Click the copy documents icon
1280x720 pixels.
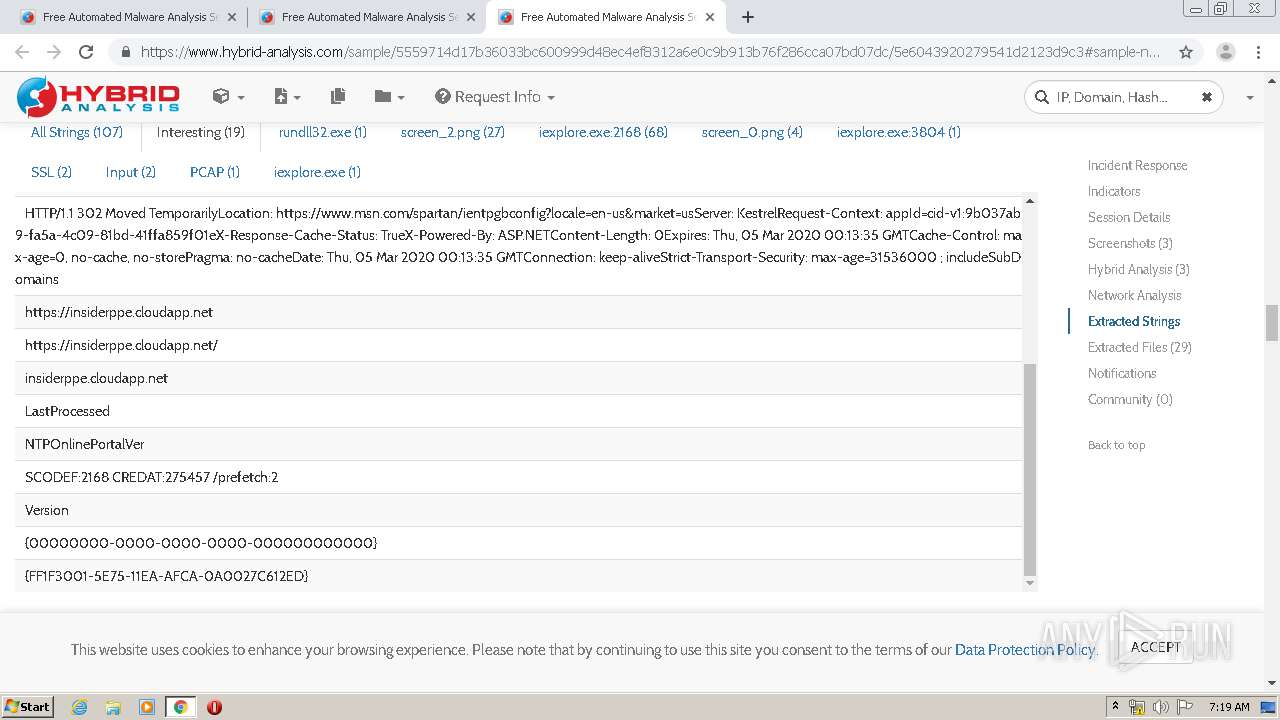pos(338,97)
